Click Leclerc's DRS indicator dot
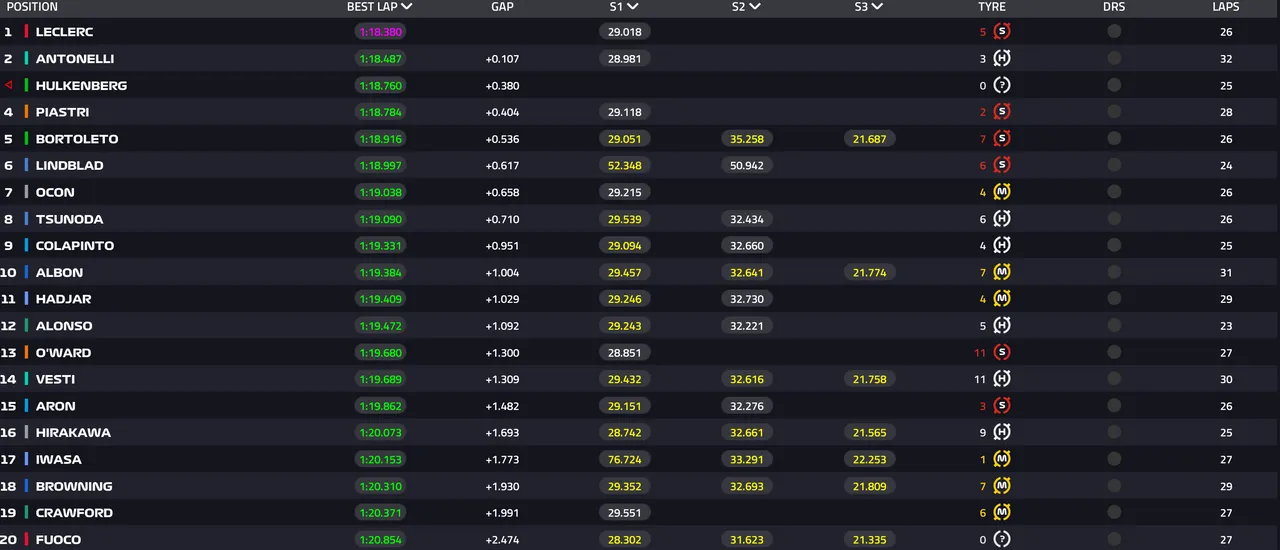The width and height of the screenshot is (1280, 550). click(x=1114, y=32)
